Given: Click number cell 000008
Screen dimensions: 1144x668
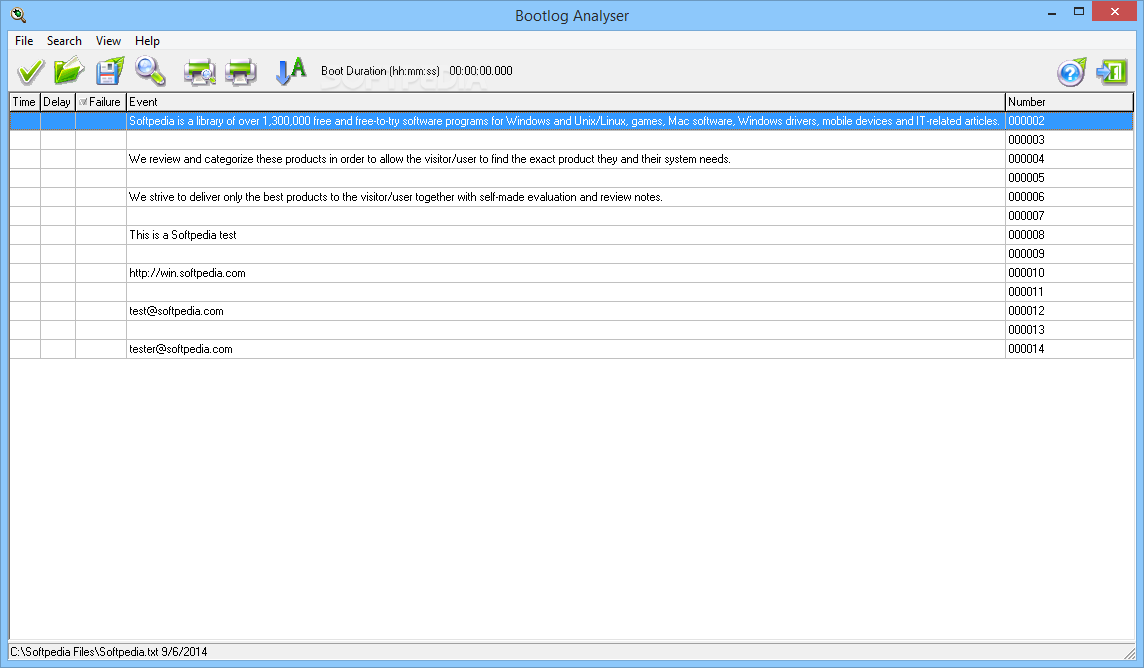Looking at the screenshot, I should 1069,235.
